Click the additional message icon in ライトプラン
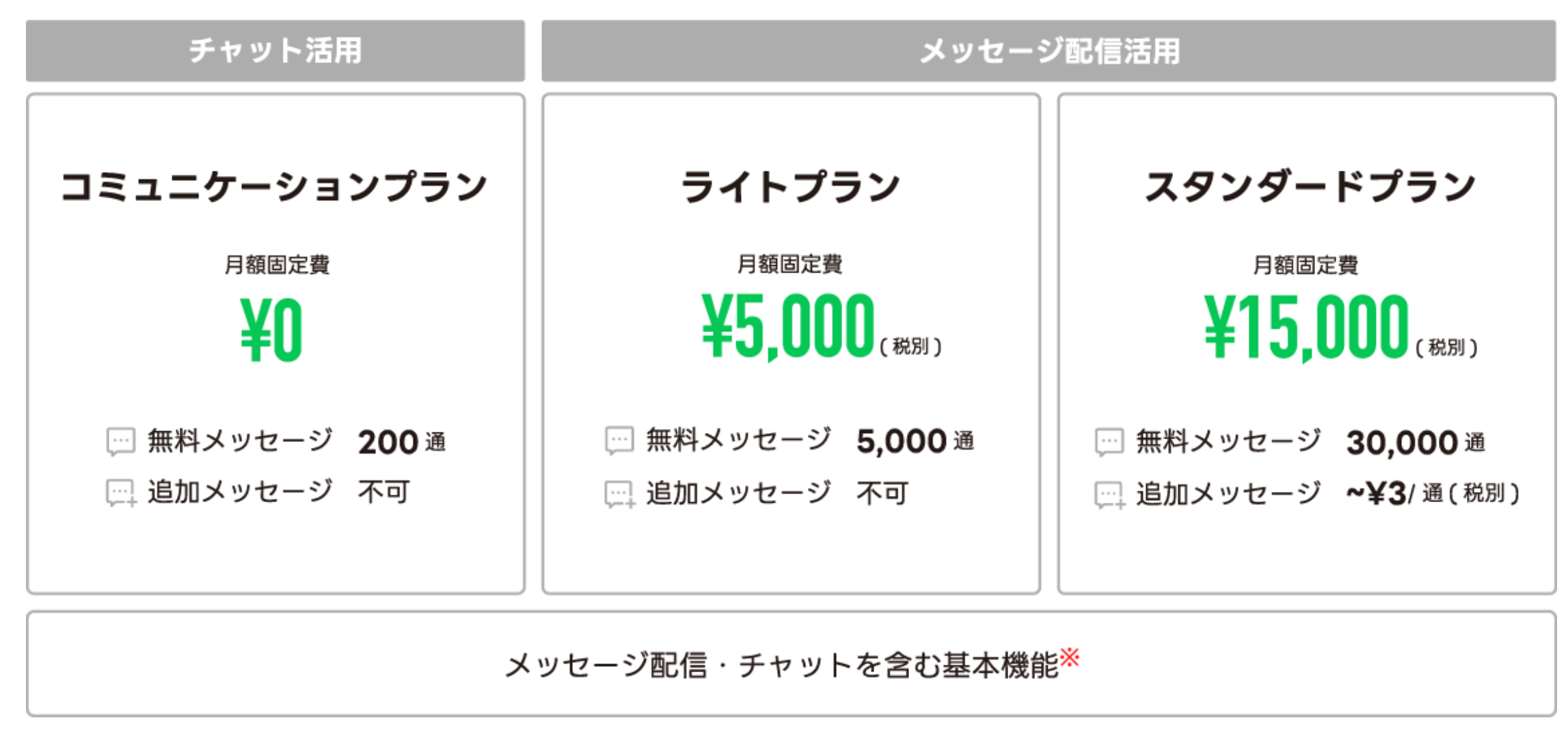1568x731 pixels. tap(620, 495)
